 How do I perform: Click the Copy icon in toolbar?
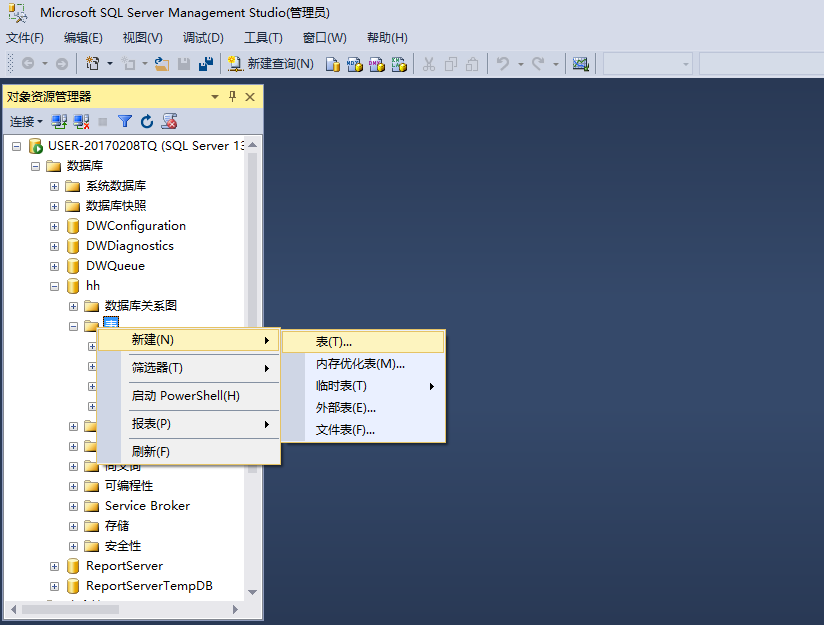[450, 64]
